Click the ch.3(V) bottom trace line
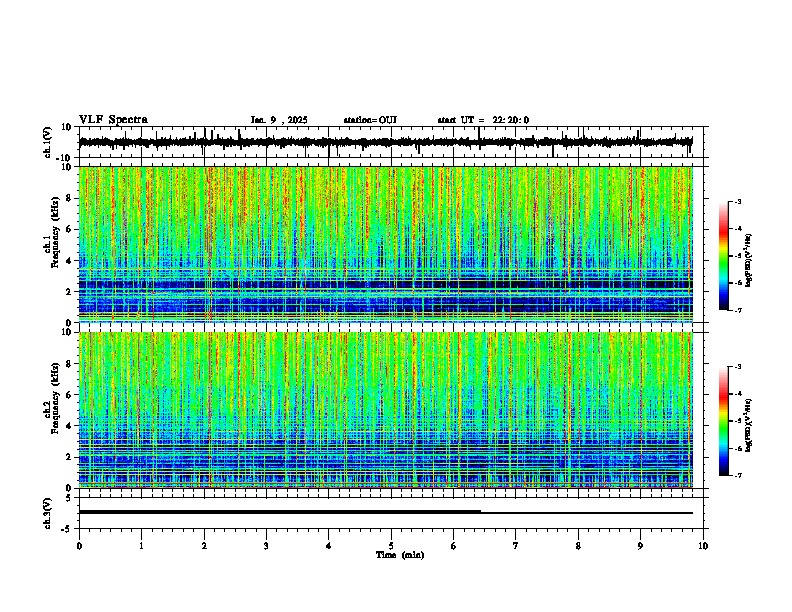Image resolution: width=792 pixels, height=612 pixels. pyautogui.click(x=385, y=512)
